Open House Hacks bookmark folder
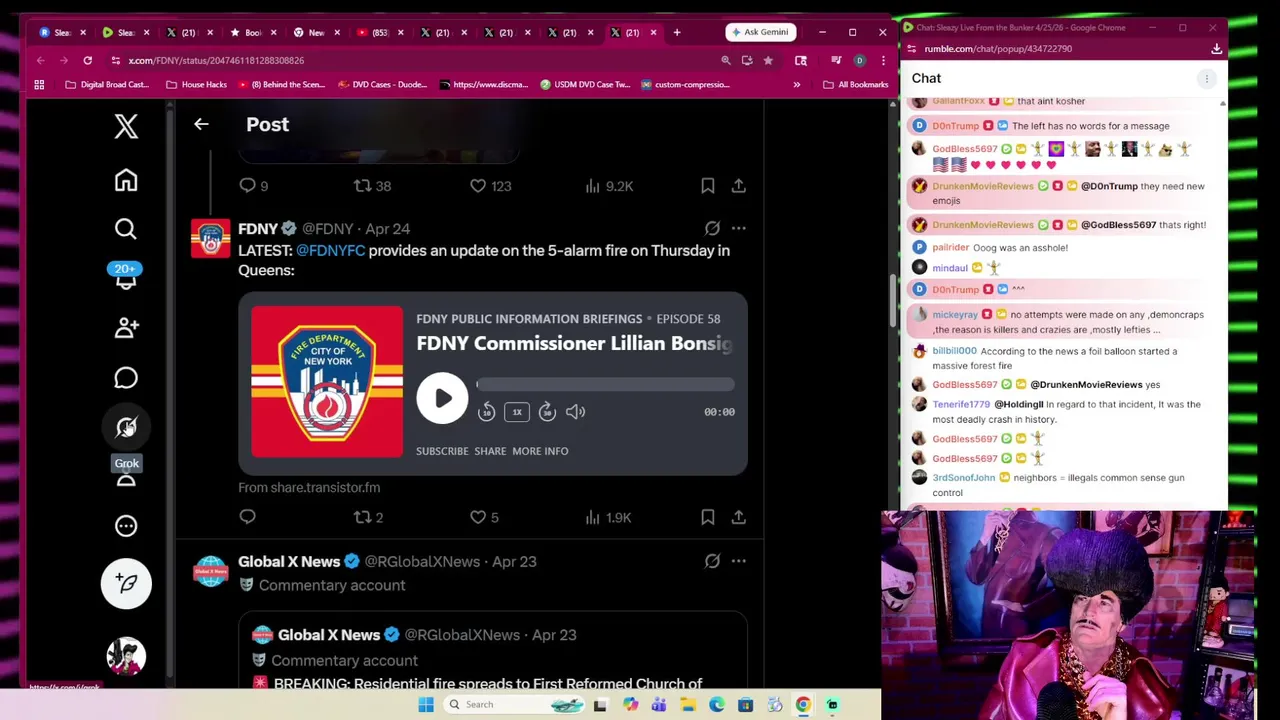 click(197, 84)
